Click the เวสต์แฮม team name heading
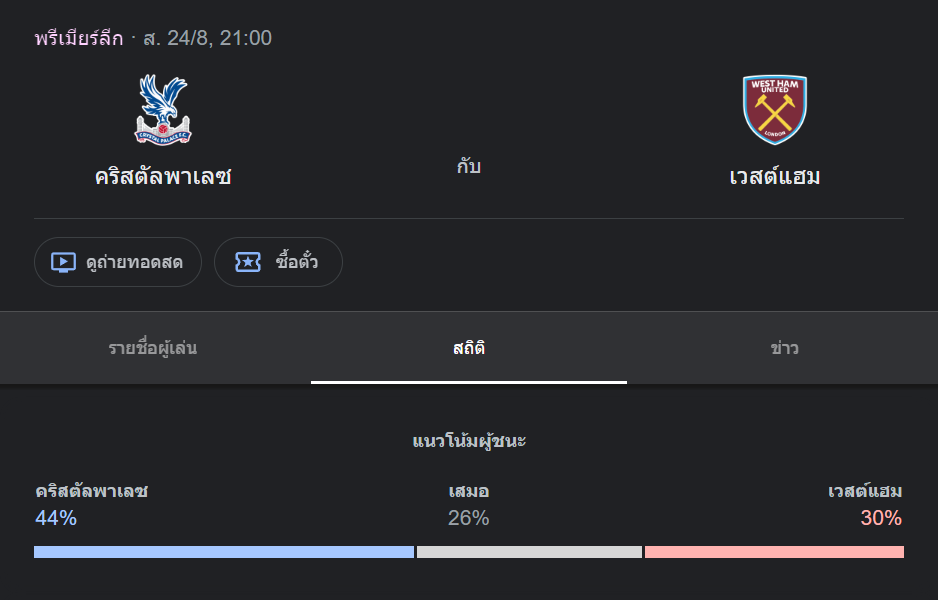This screenshot has width=938, height=600. click(775, 176)
